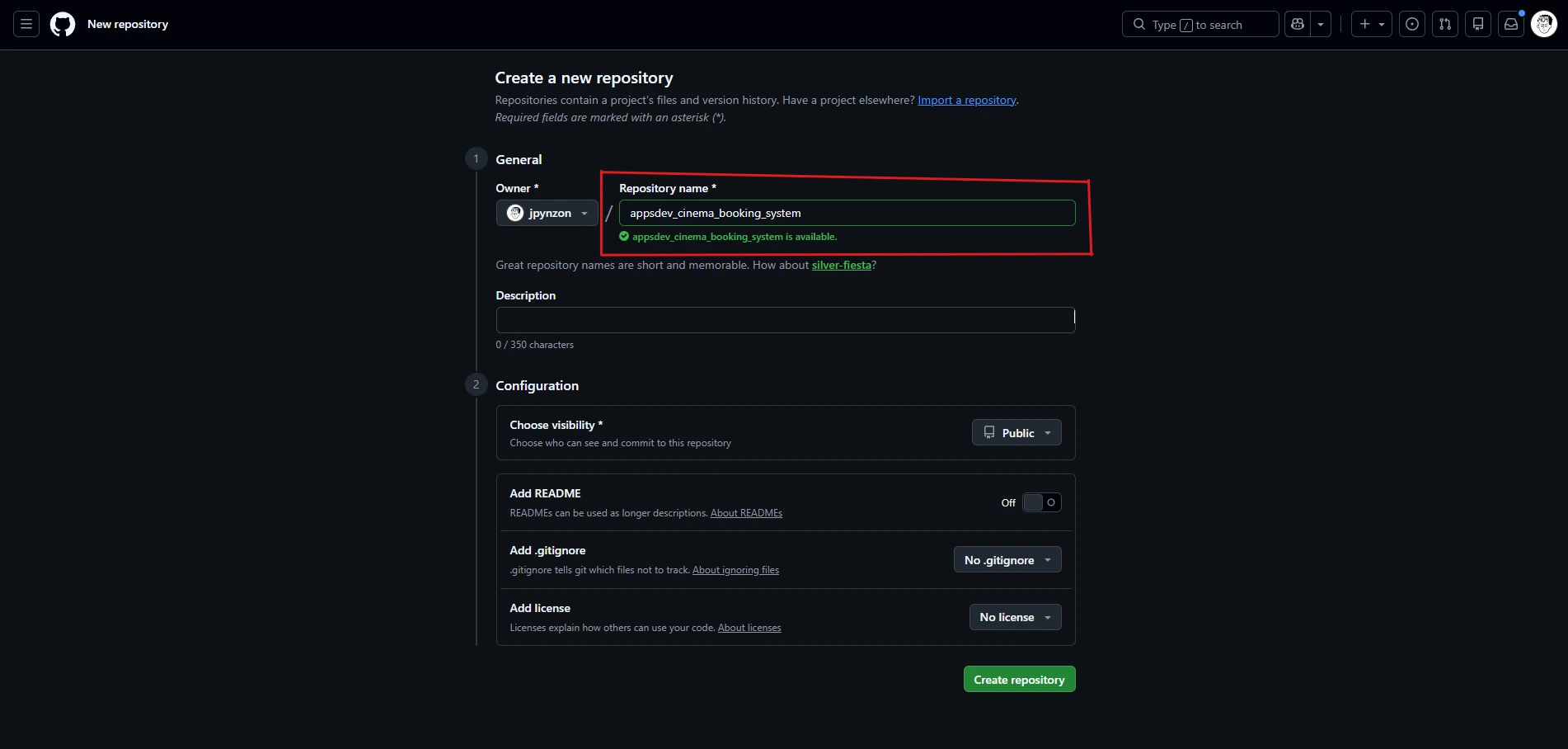Screen dimensions: 1568x749
Task: Follow the 'Import a repository' link
Action: click(x=967, y=100)
